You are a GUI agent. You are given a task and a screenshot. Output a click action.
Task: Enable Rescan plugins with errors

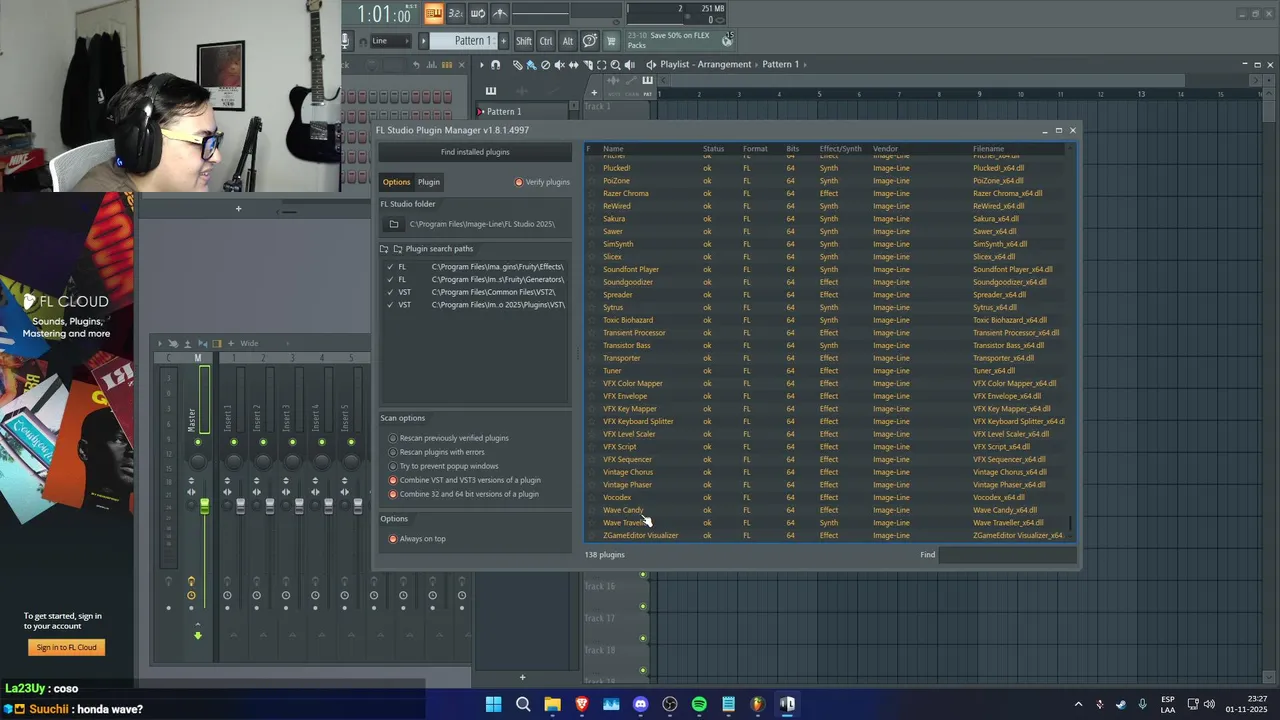393,452
